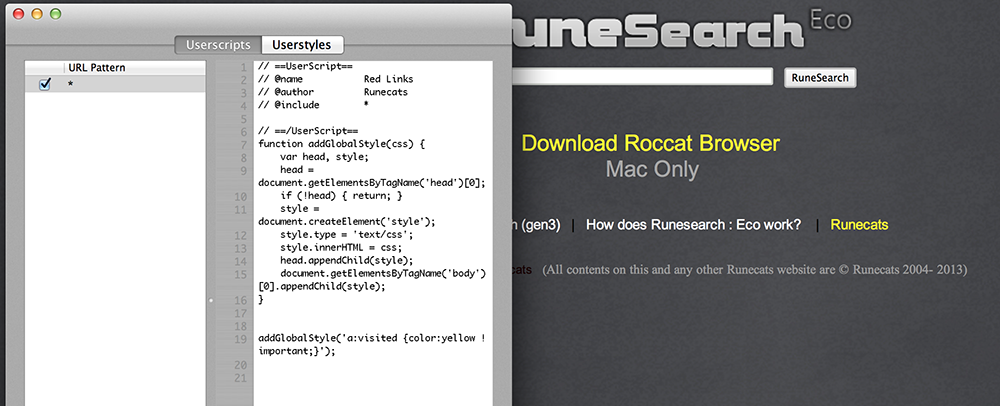Click into the RuneSearch search field
The image size is (1000, 406).
642,77
